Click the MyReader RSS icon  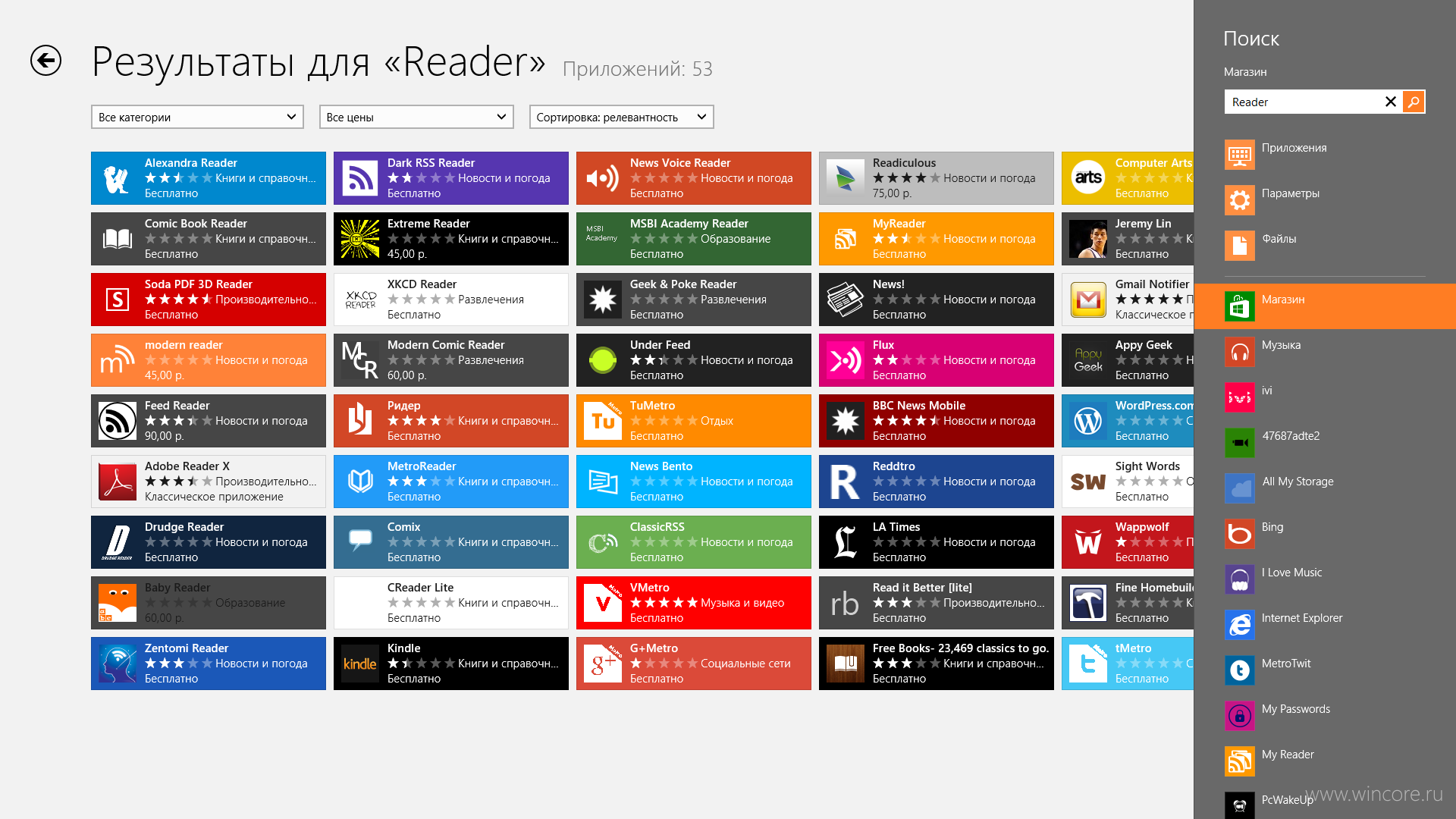click(846, 239)
